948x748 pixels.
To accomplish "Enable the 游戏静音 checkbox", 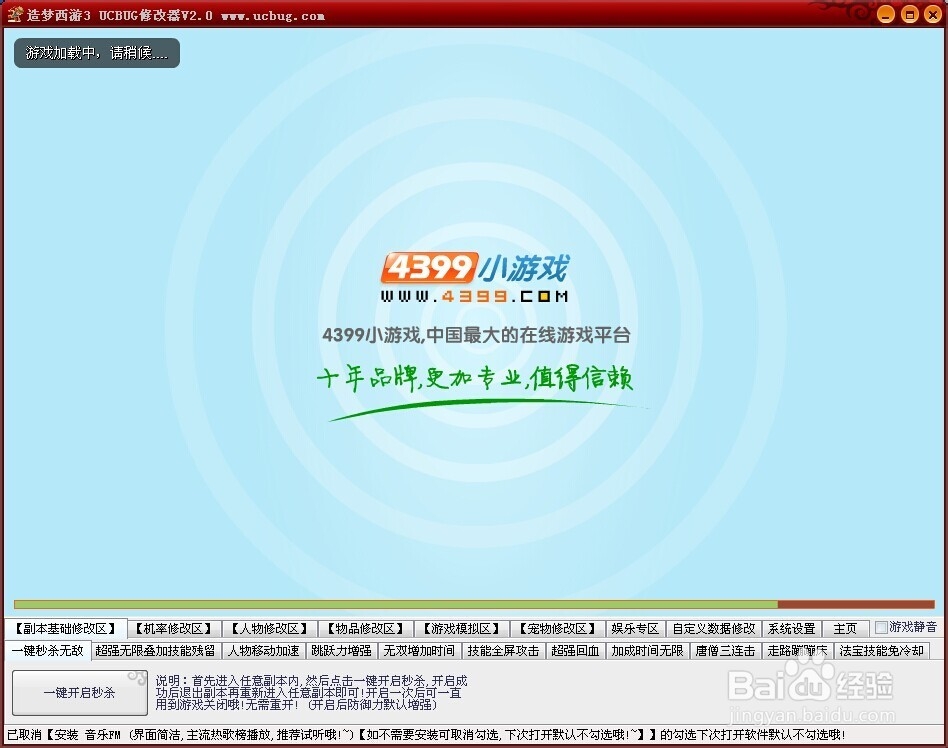I will point(881,627).
